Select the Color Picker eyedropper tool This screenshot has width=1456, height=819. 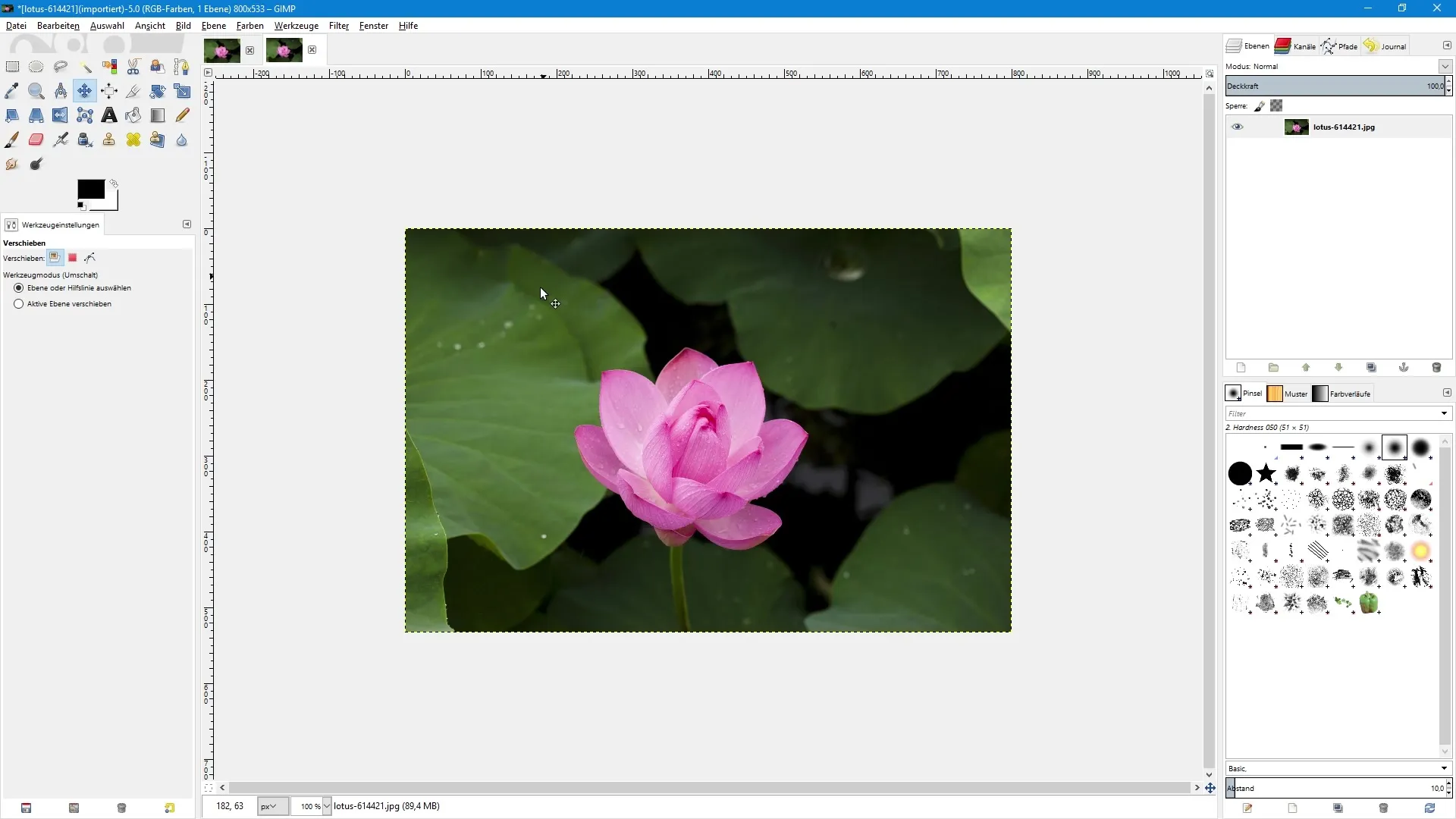(x=12, y=91)
